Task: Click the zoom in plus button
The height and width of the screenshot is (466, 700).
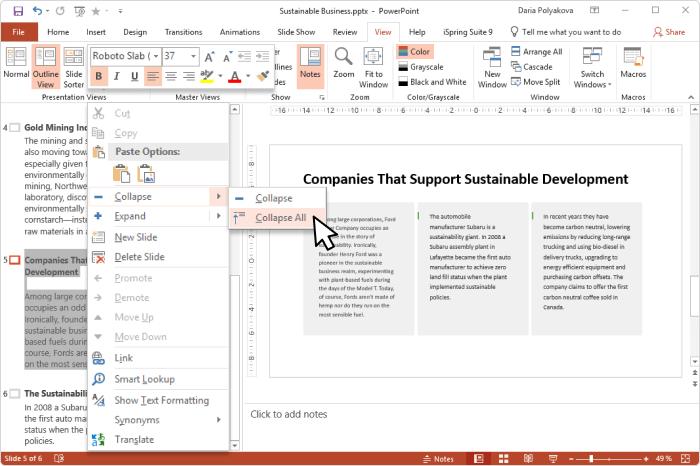Action: [x=646, y=458]
